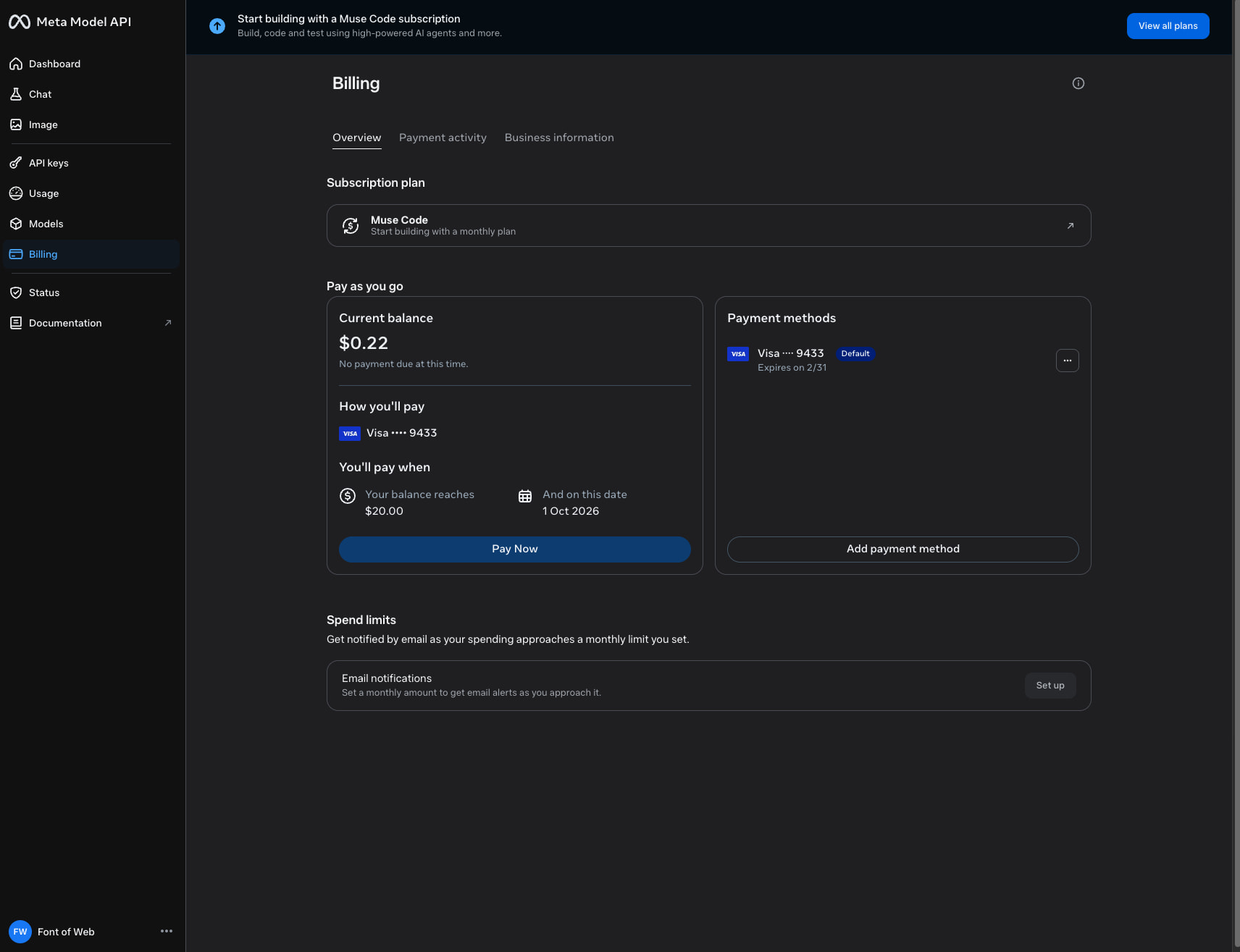Click the upgrade arrow icon in banner
Screen dimensions: 1240x952
tap(217, 26)
